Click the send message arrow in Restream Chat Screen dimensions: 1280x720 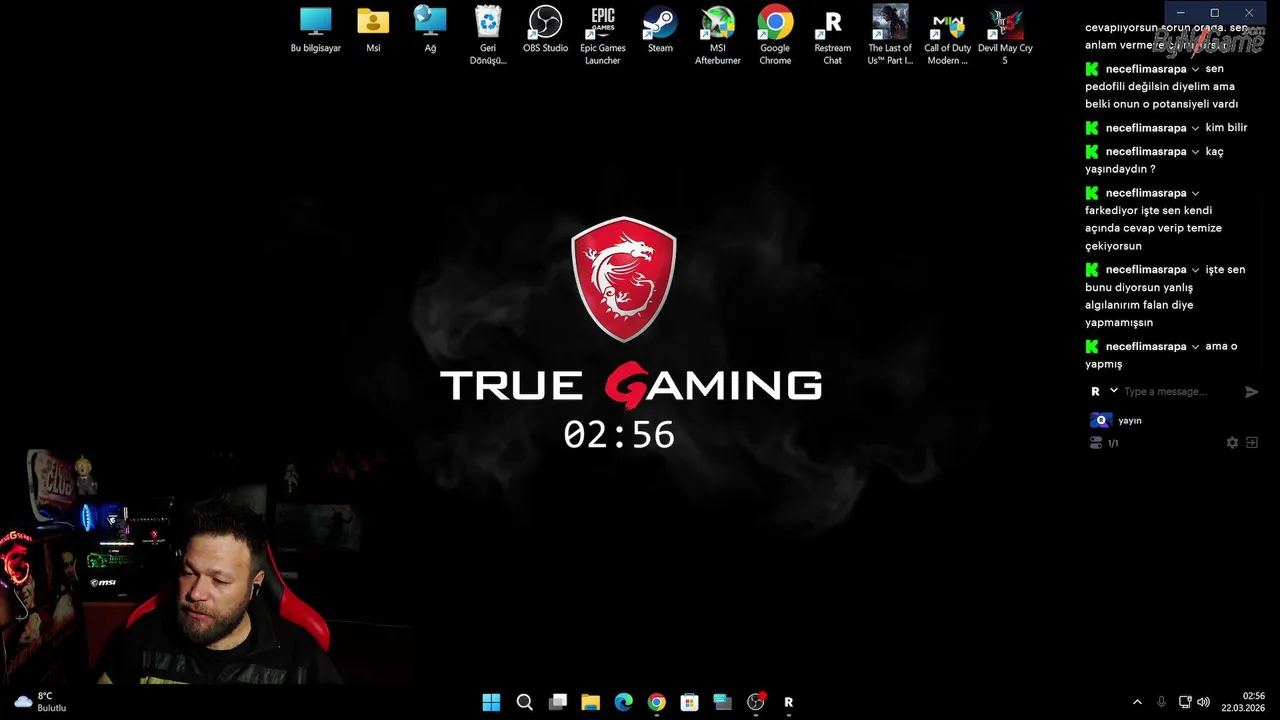1251,392
